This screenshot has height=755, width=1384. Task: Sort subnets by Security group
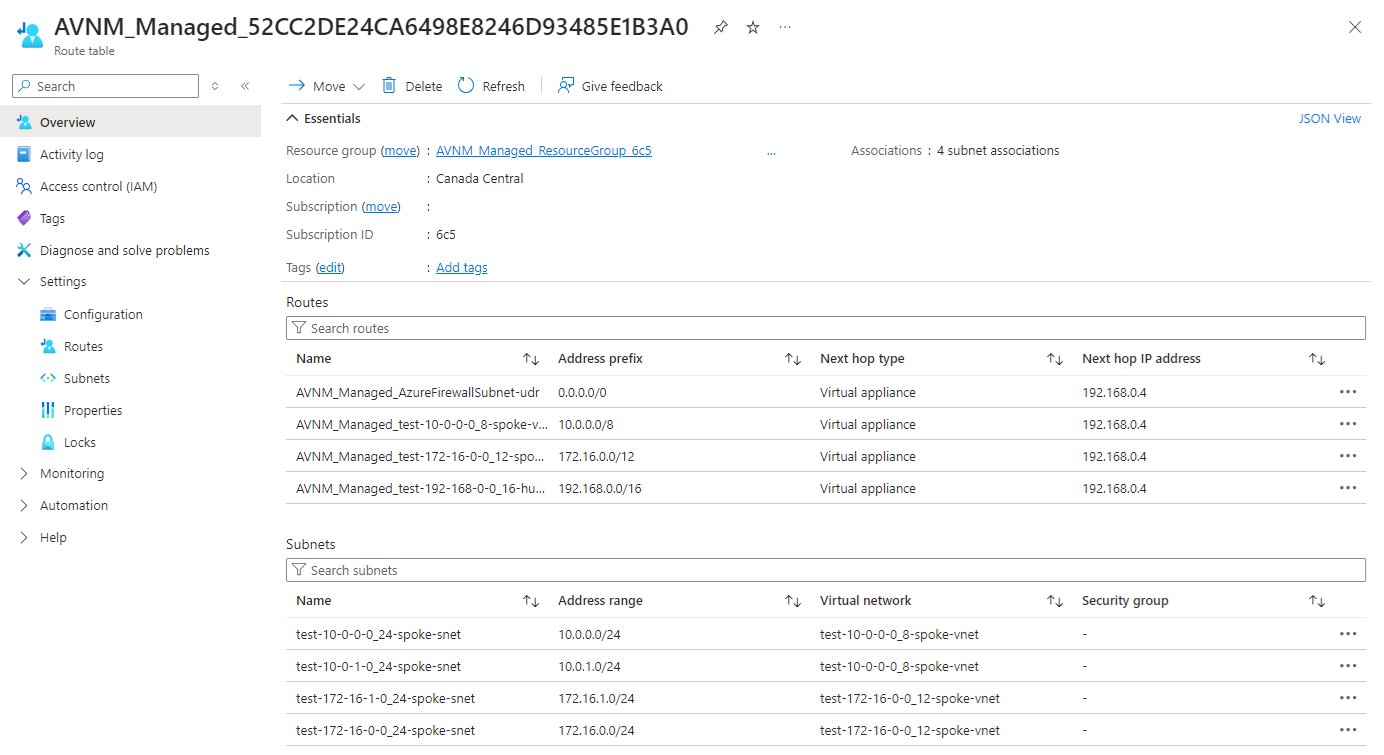coord(1317,601)
